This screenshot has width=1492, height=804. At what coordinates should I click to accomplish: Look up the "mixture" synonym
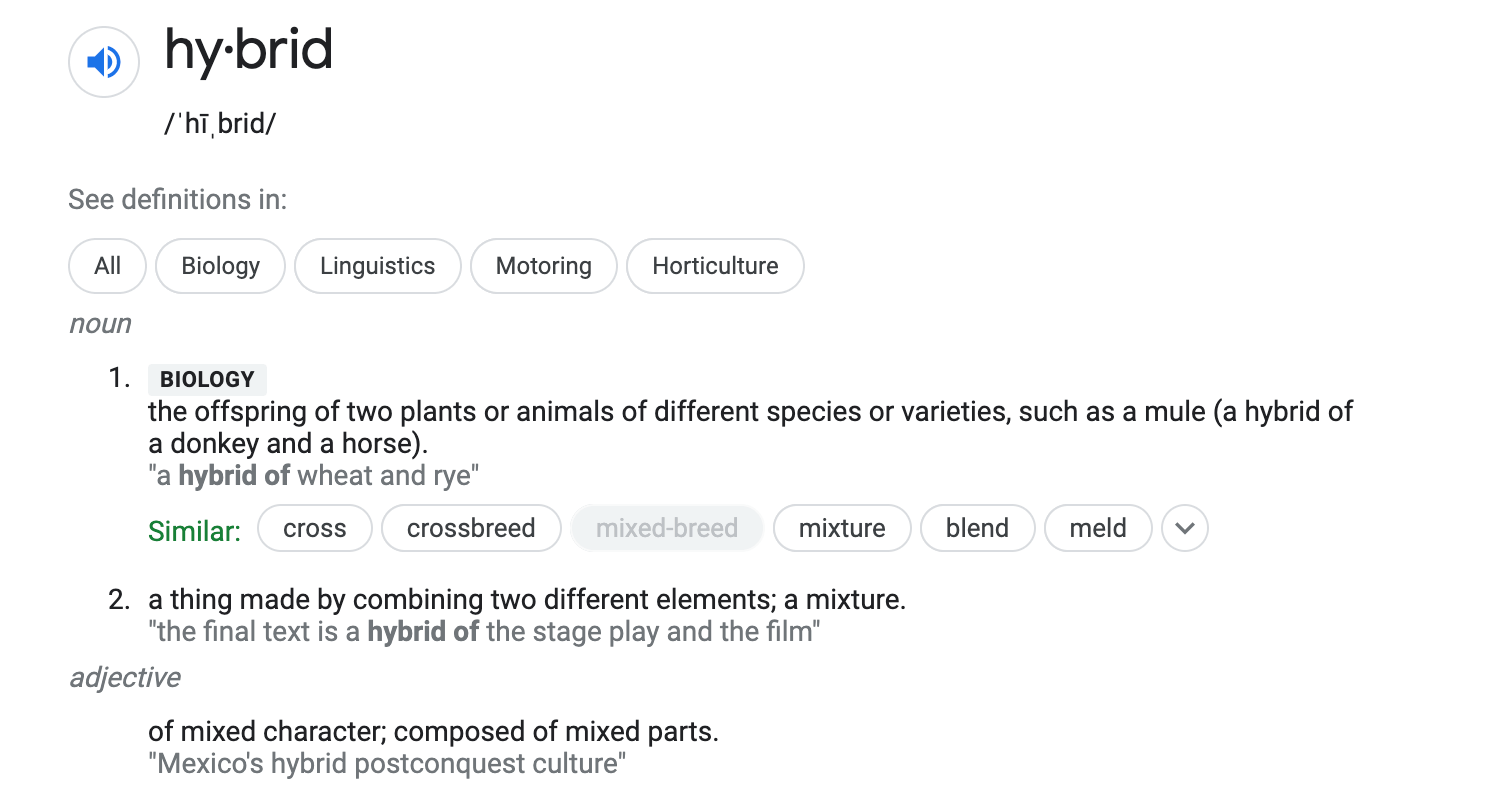(x=841, y=528)
